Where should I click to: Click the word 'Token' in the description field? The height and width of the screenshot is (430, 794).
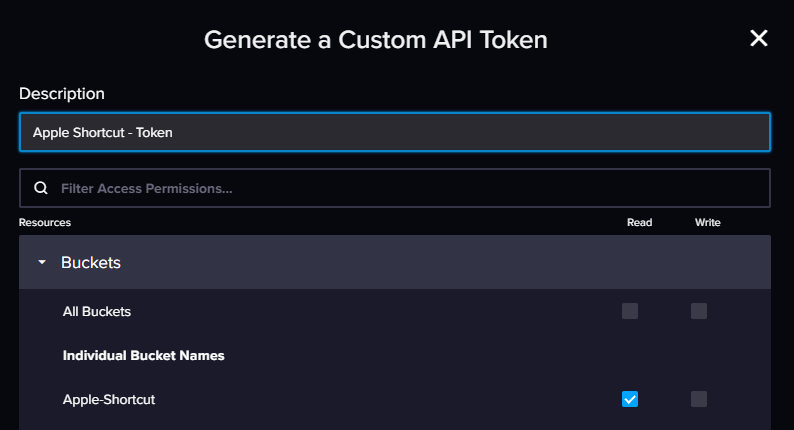(155, 132)
